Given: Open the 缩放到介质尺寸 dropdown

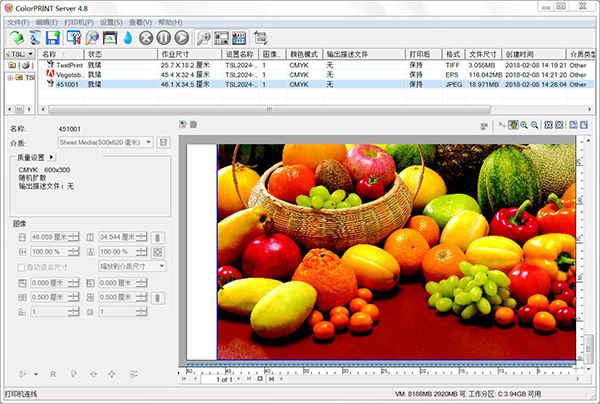Looking at the screenshot, I should (162, 267).
